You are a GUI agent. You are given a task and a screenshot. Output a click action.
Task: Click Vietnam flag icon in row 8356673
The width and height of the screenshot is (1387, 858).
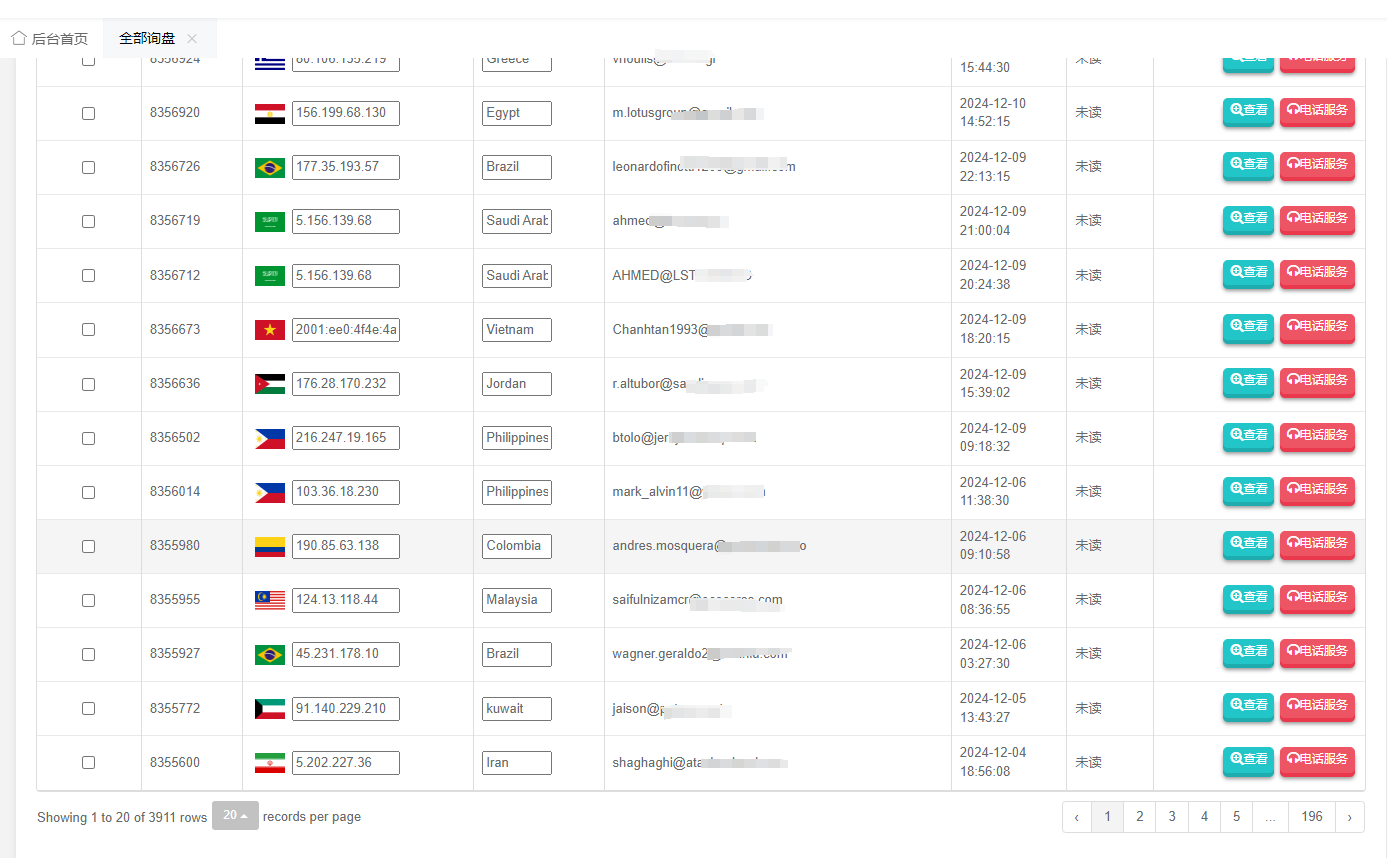coord(270,330)
